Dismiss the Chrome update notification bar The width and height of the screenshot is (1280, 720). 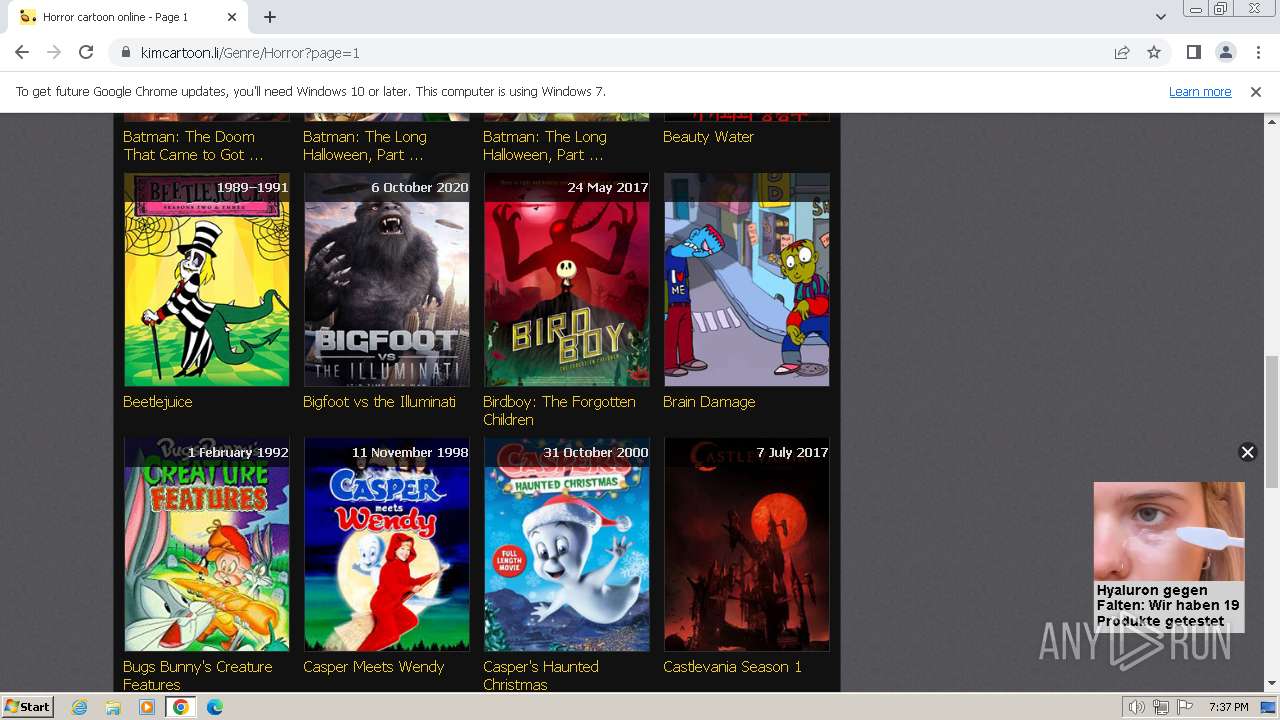click(x=1256, y=91)
